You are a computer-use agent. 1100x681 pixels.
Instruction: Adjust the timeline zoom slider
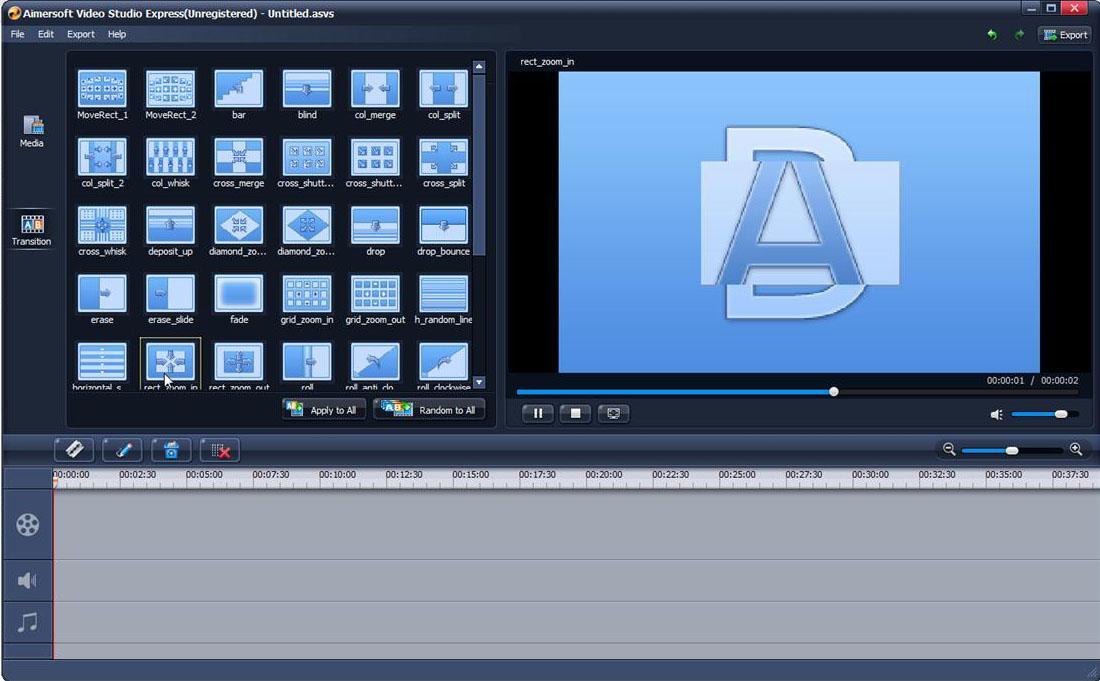pos(1012,450)
